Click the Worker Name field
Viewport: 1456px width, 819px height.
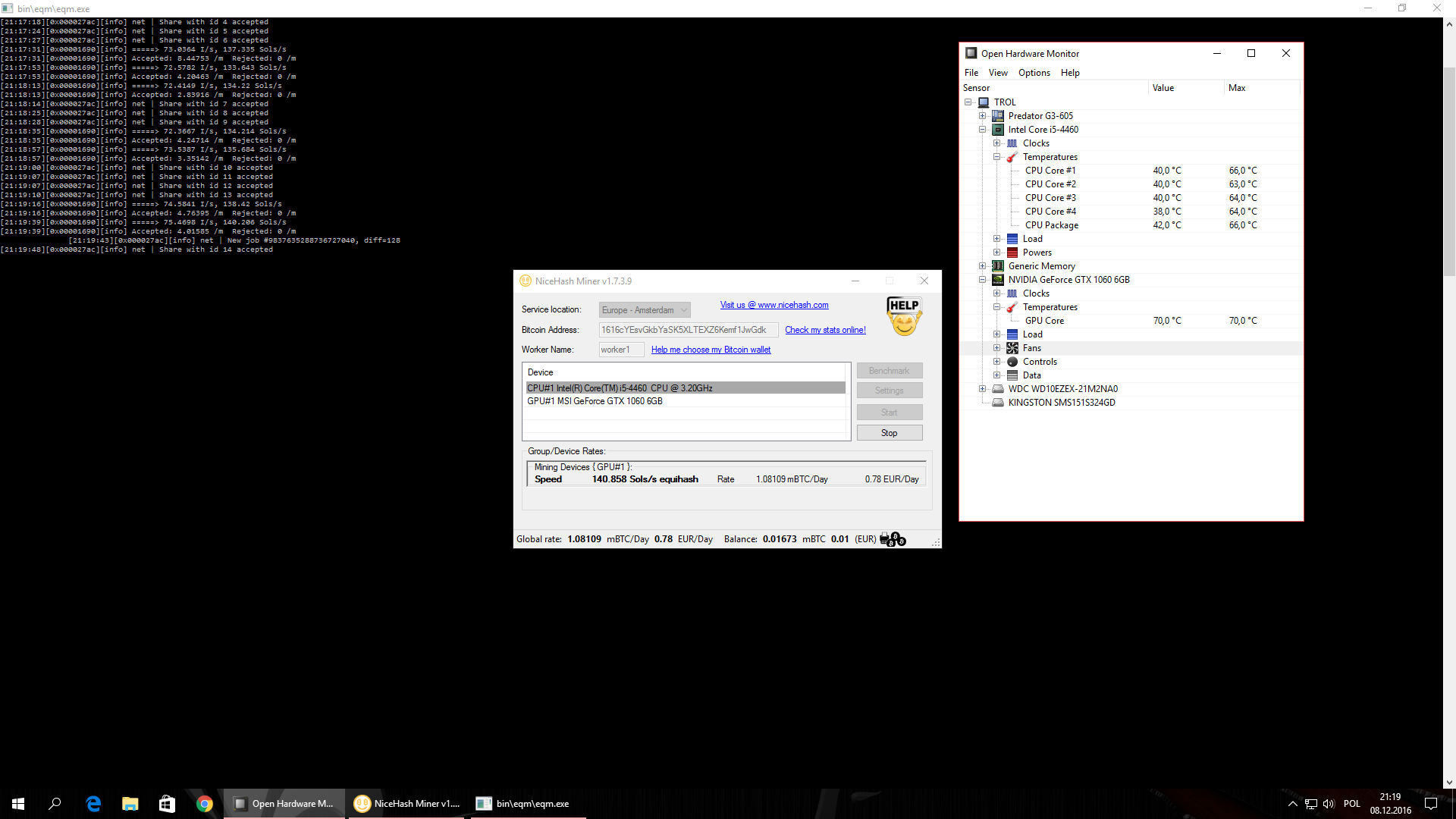pos(621,350)
